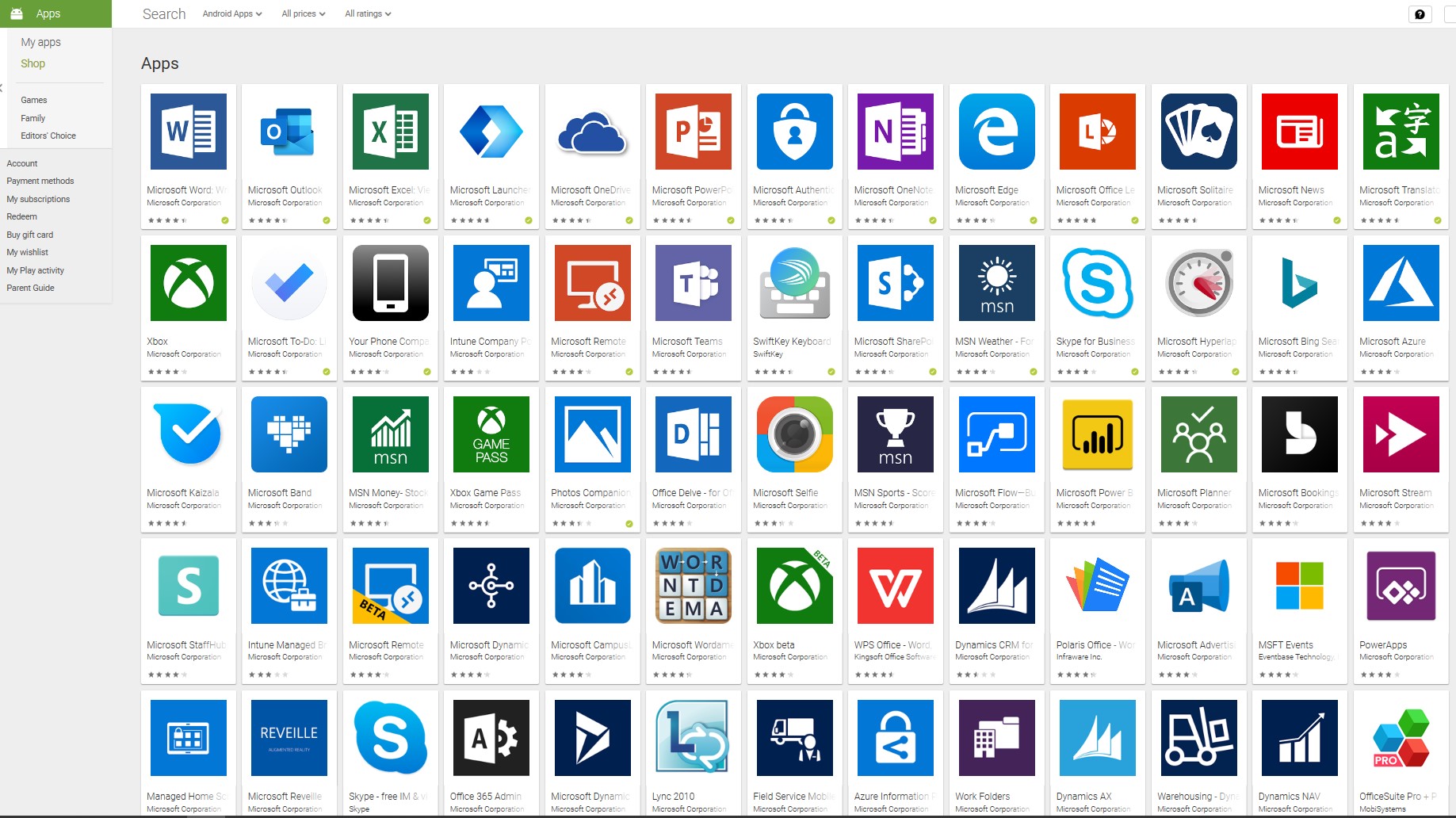The width and height of the screenshot is (1456, 818).
Task: Open the MSFT Events app card
Action: 1299,610
